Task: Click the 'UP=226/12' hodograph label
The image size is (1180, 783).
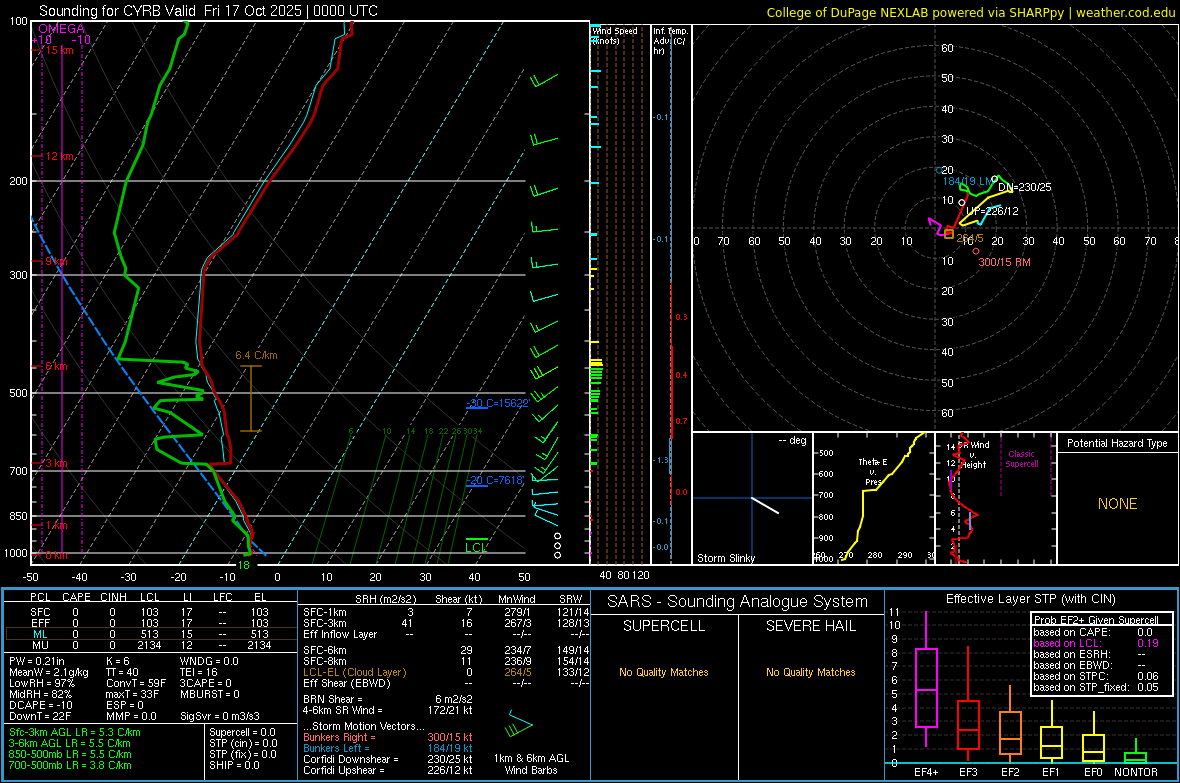Action: tap(992, 212)
